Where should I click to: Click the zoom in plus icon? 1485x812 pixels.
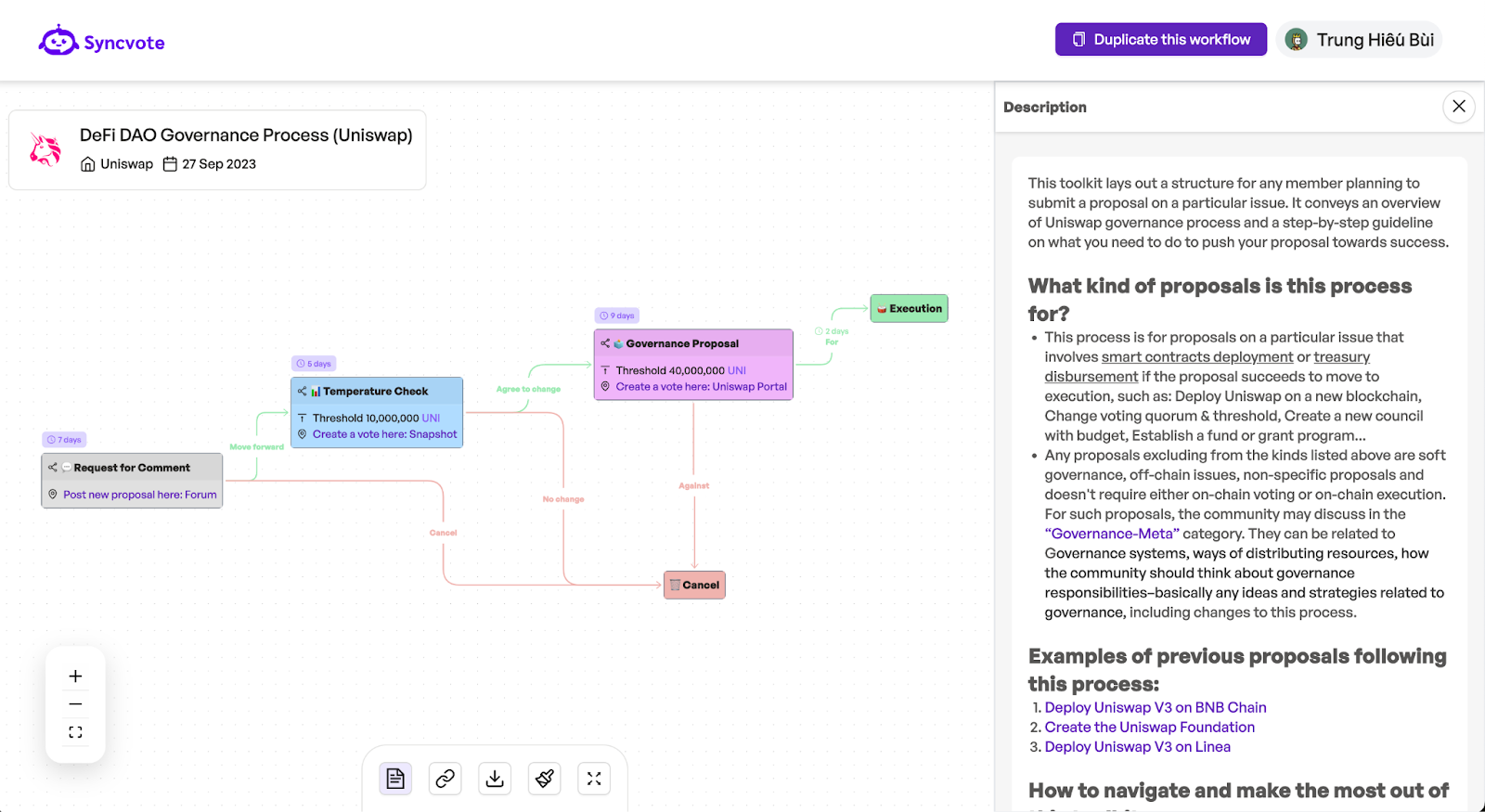pos(75,677)
